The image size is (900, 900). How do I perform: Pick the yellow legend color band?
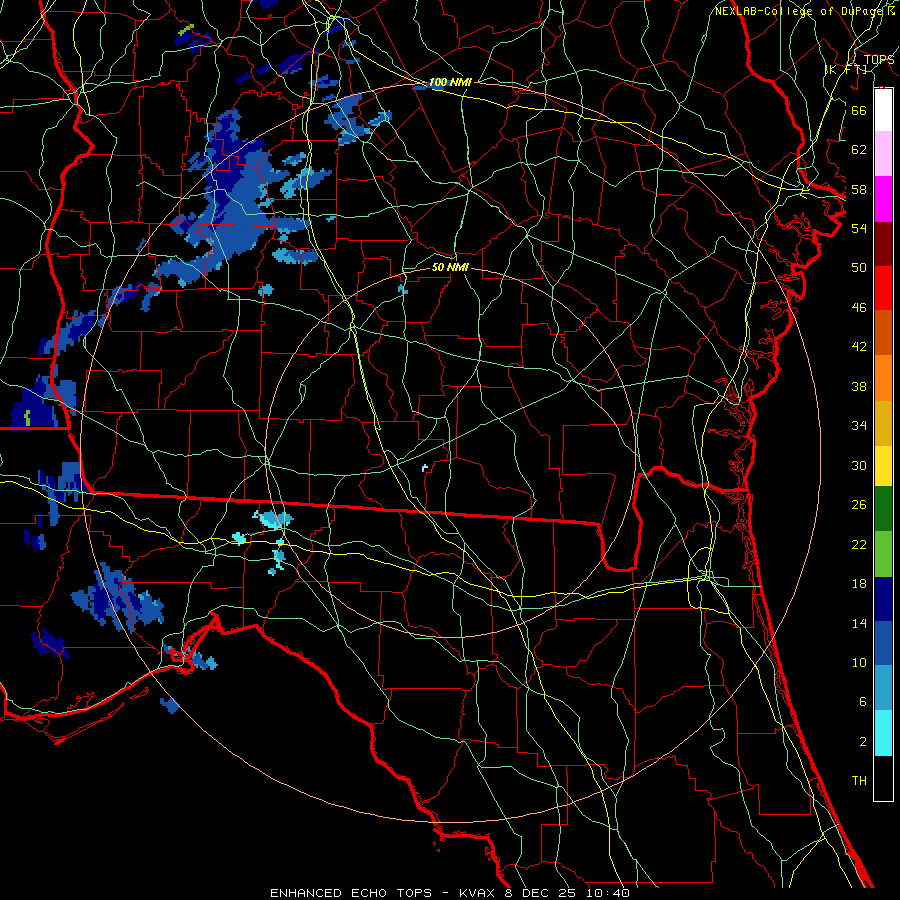(x=883, y=466)
